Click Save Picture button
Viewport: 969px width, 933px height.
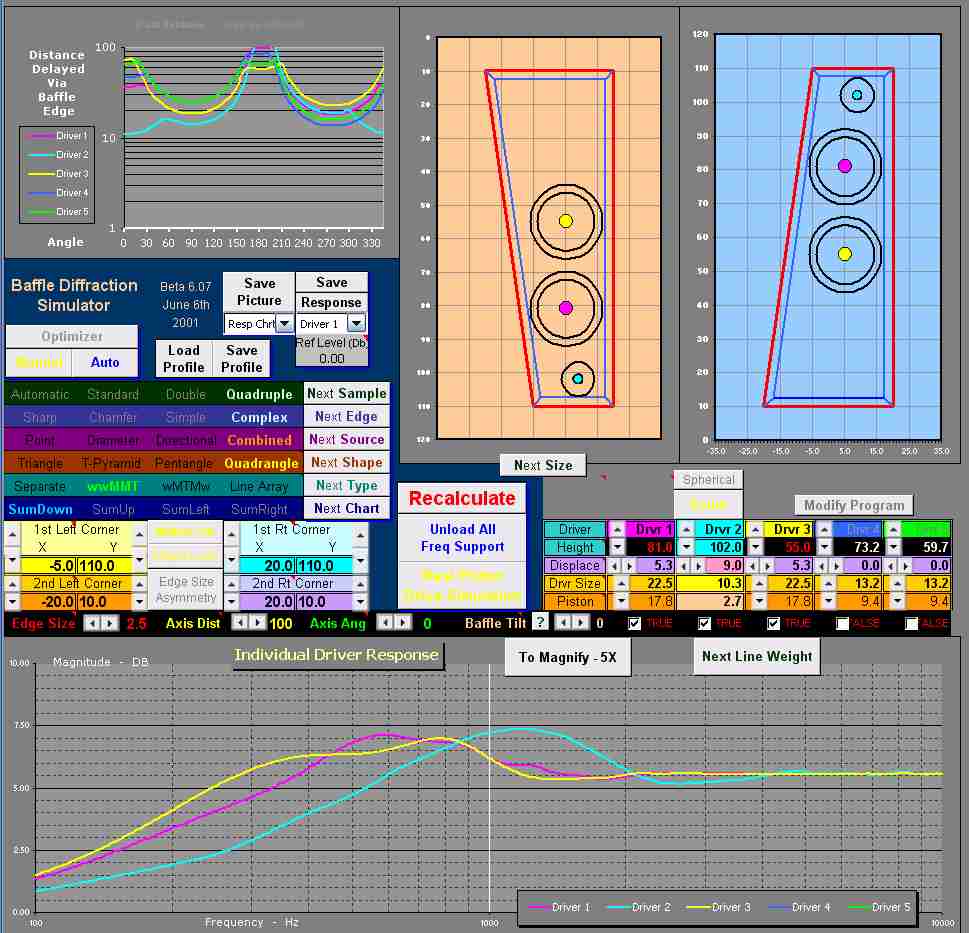click(259, 292)
